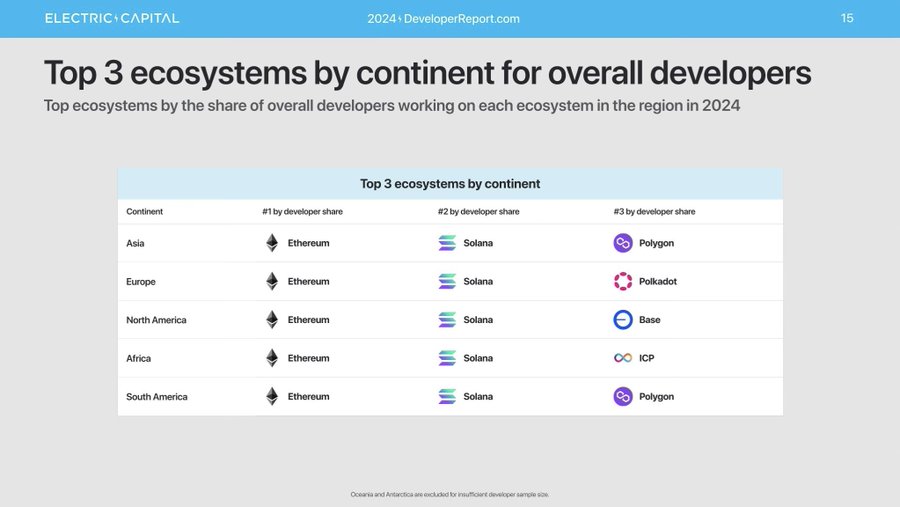This screenshot has height=507, width=900.
Task: Click the 'Polygon' text in the South America row
Action: [x=657, y=397]
